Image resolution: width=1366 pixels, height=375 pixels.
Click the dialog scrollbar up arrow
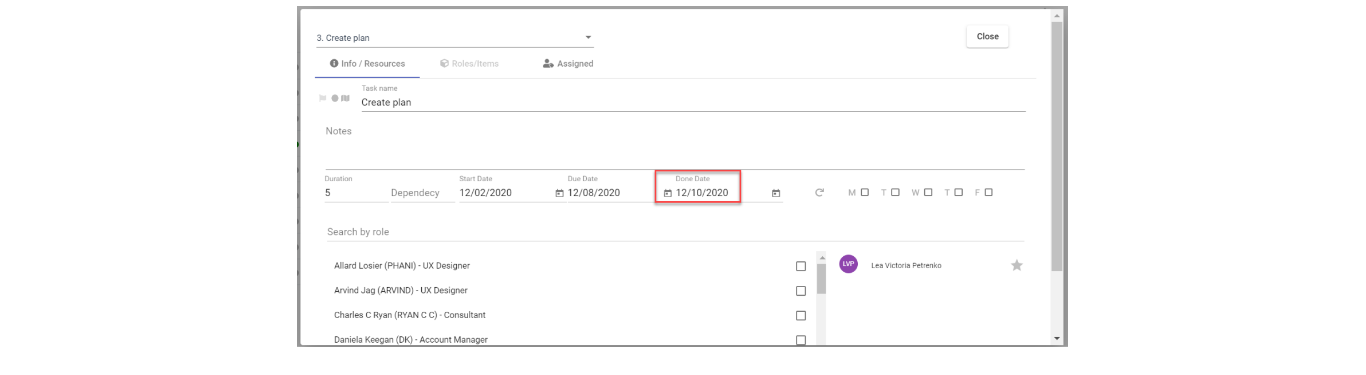1057,15
